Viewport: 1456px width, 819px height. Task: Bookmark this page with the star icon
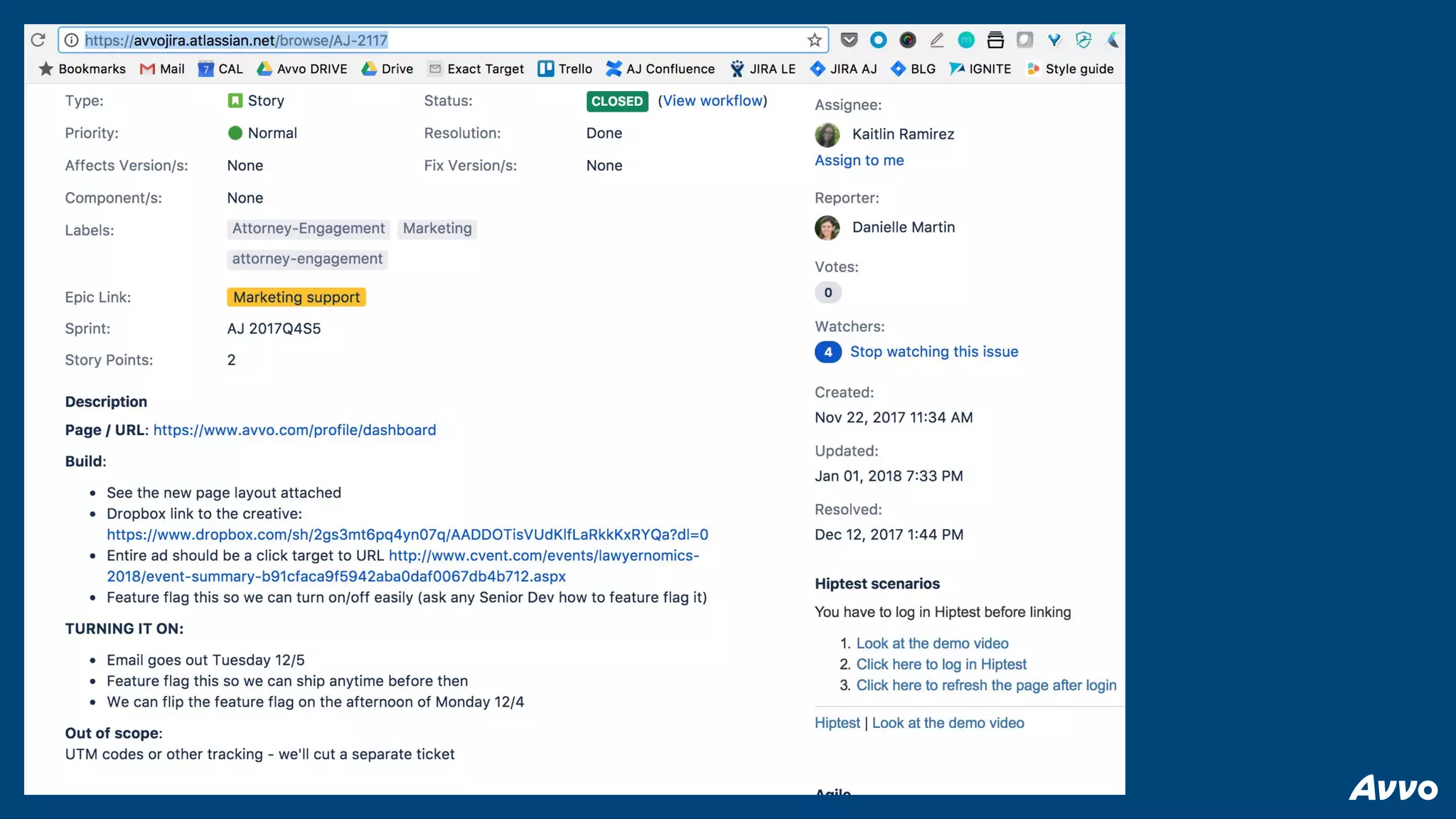[x=815, y=41]
